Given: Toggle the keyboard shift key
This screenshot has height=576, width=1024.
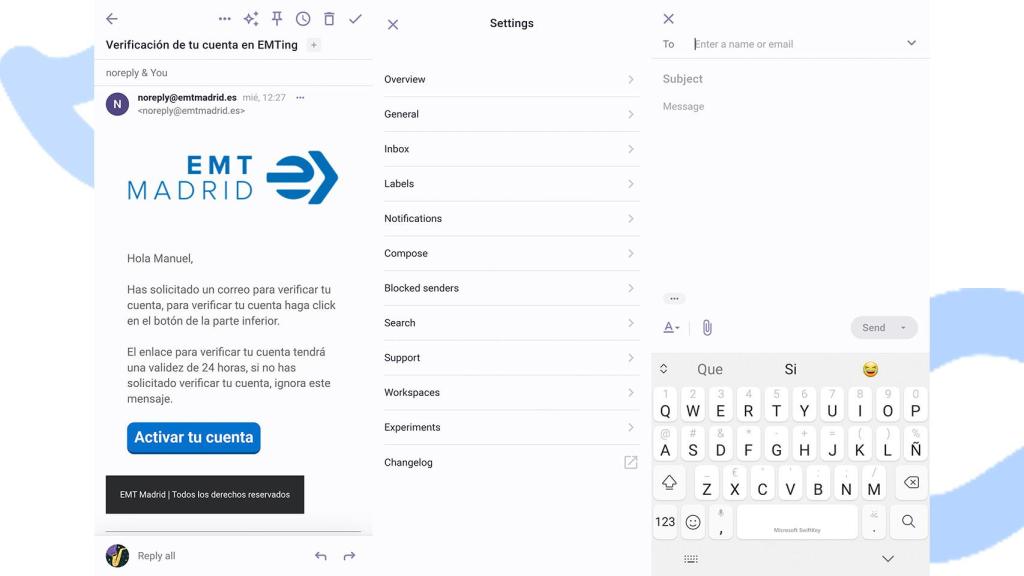Looking at the screenshot, I should pyautogui.click(x=669, y=483).
